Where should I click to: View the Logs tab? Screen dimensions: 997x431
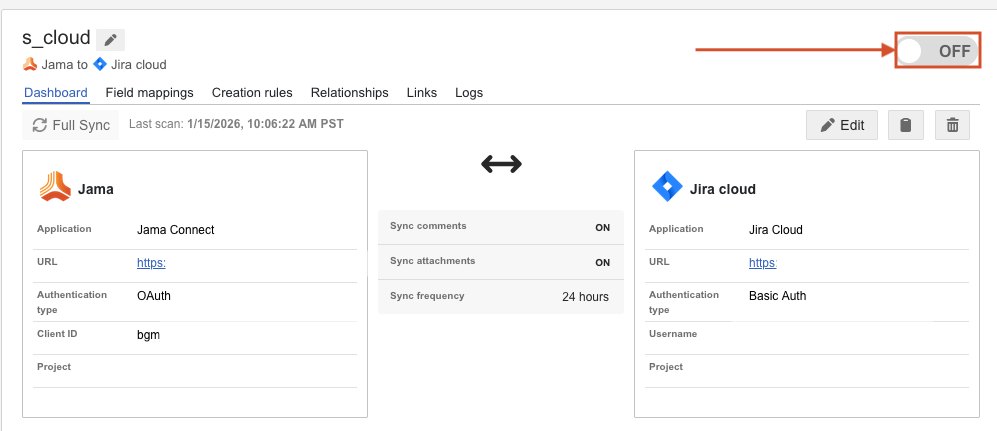tap(469, 93)
